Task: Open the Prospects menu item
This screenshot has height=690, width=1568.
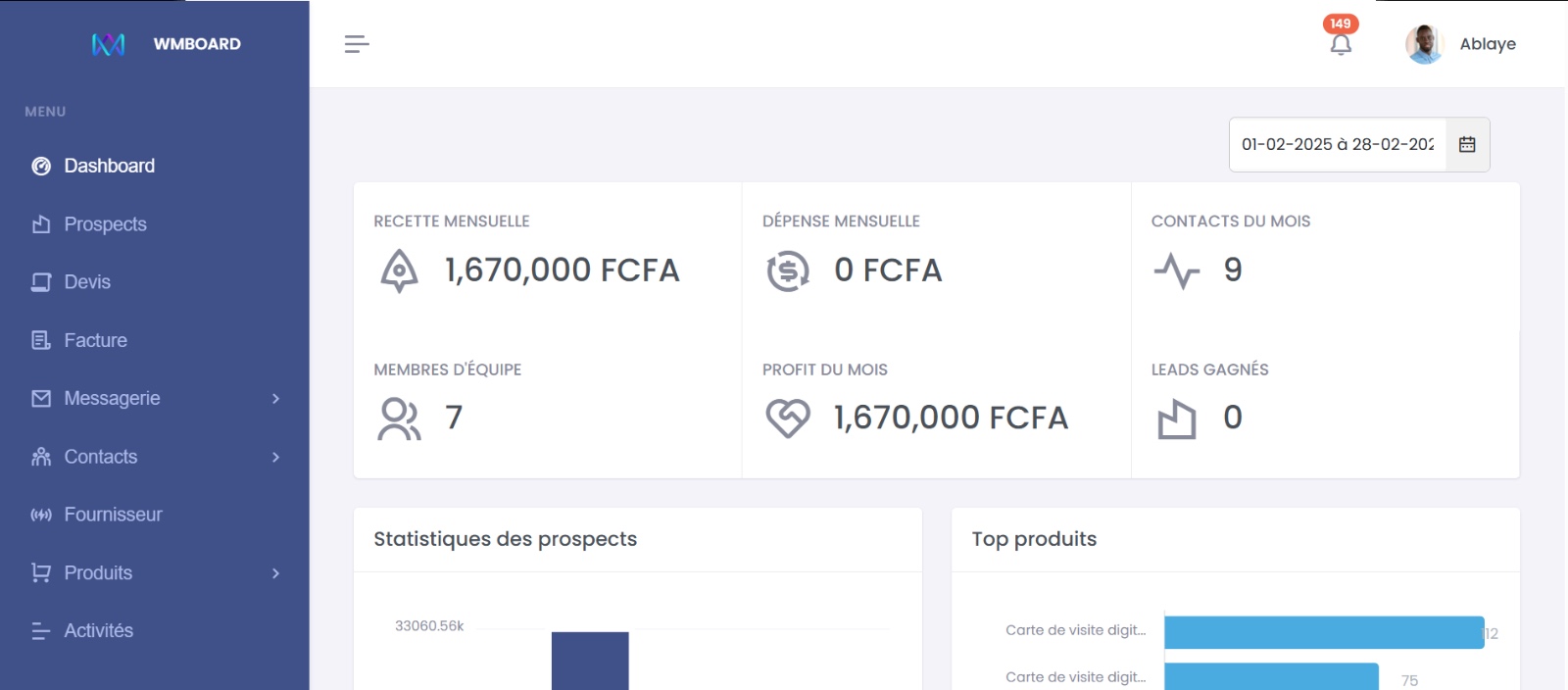Action: (105, 224)
